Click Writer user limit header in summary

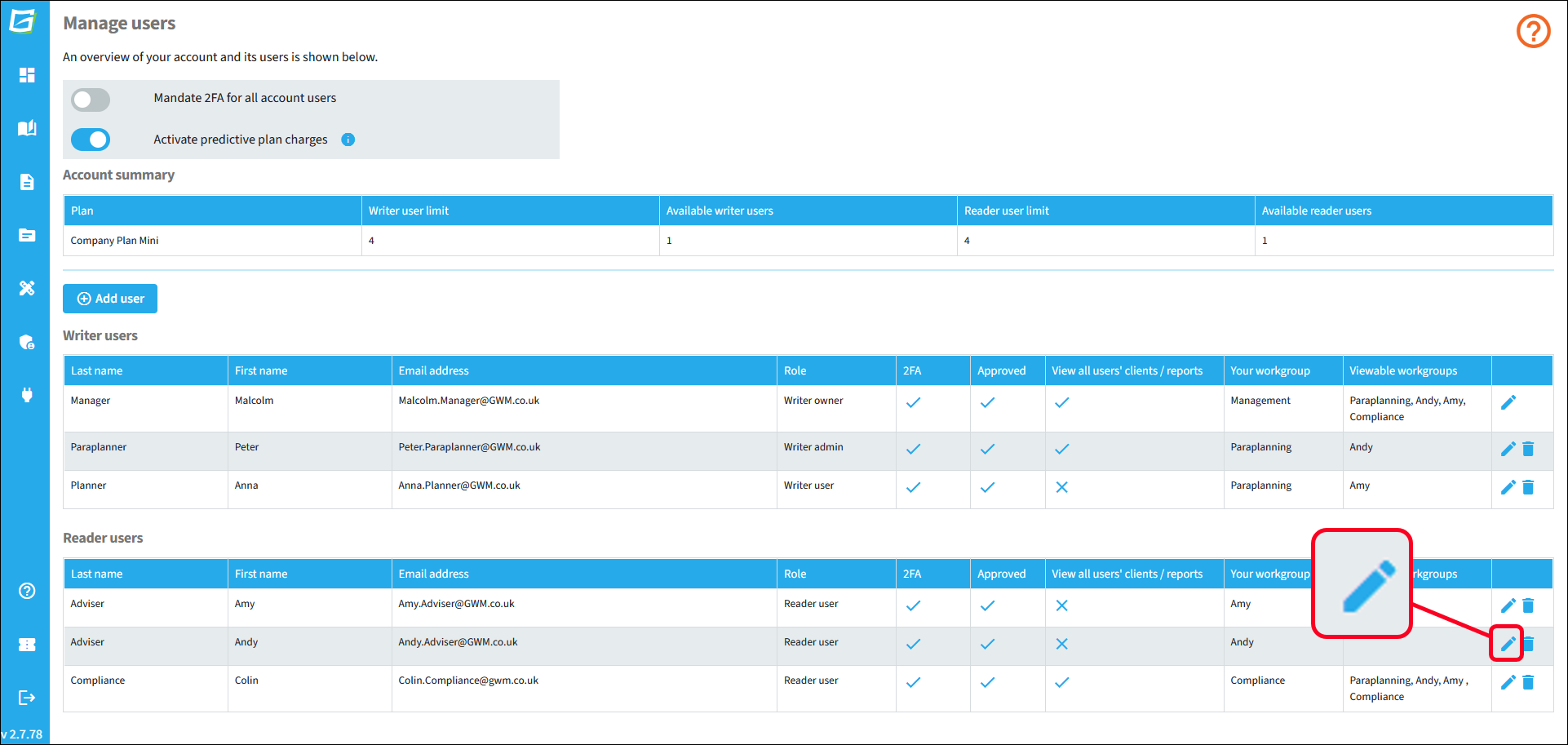tap(511, 211)
